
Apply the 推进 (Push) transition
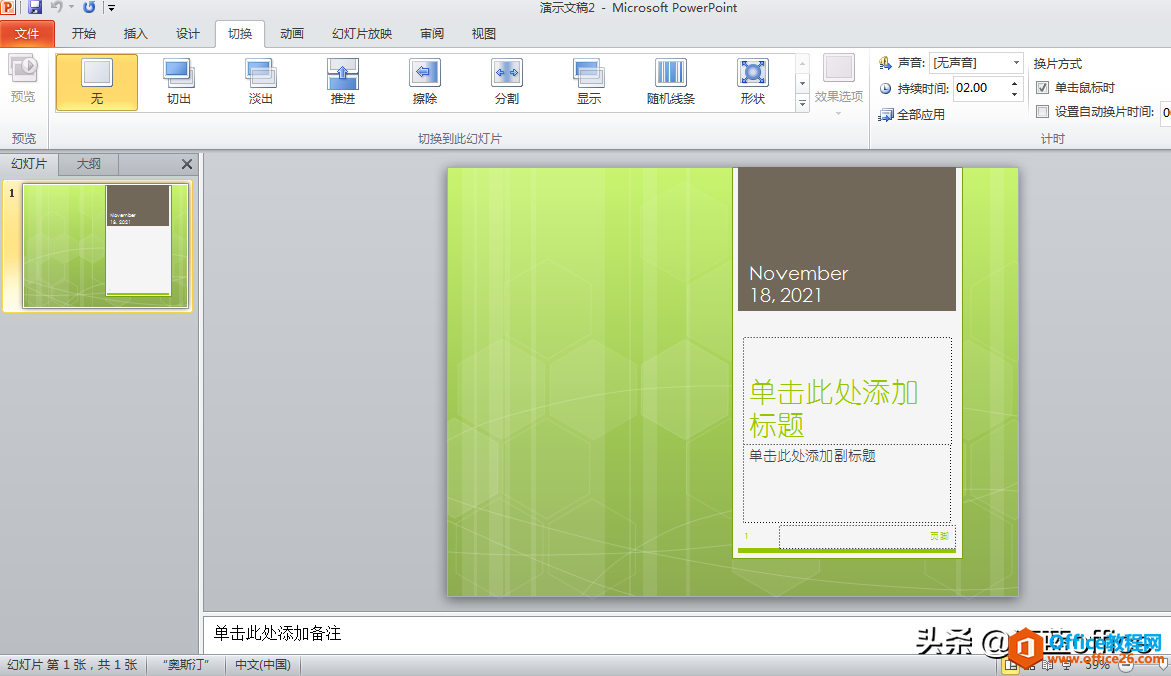343,80
